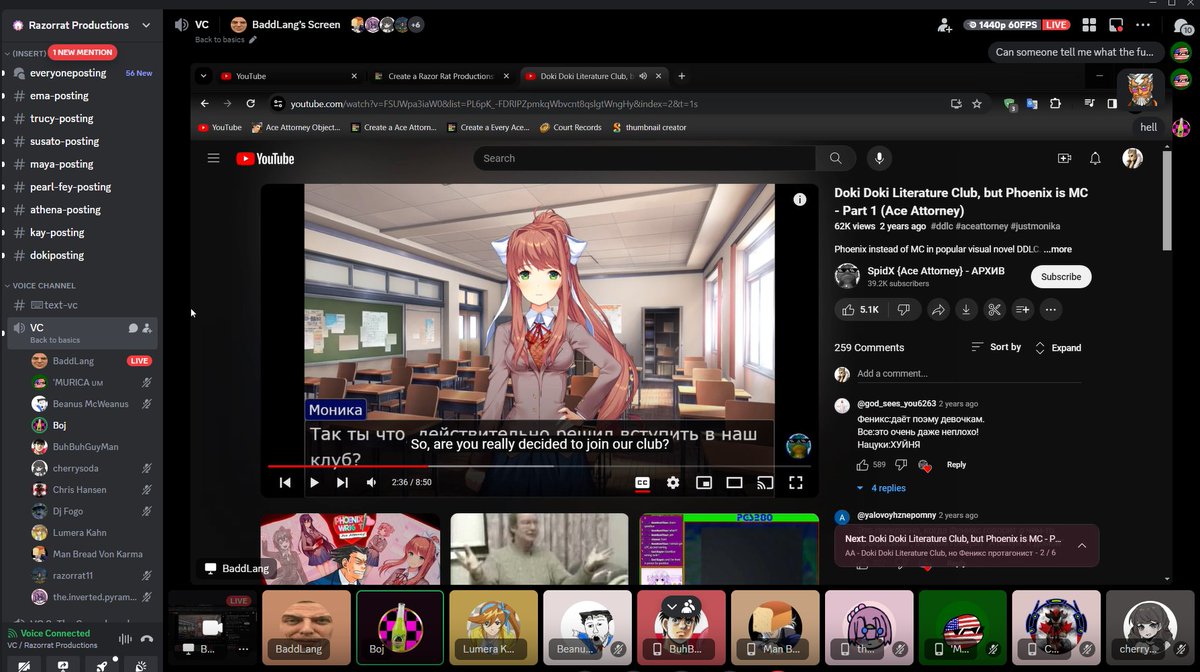Open video info card icon
The height and width of the screenshot is (672, 1200).
[x=799, y=200]
